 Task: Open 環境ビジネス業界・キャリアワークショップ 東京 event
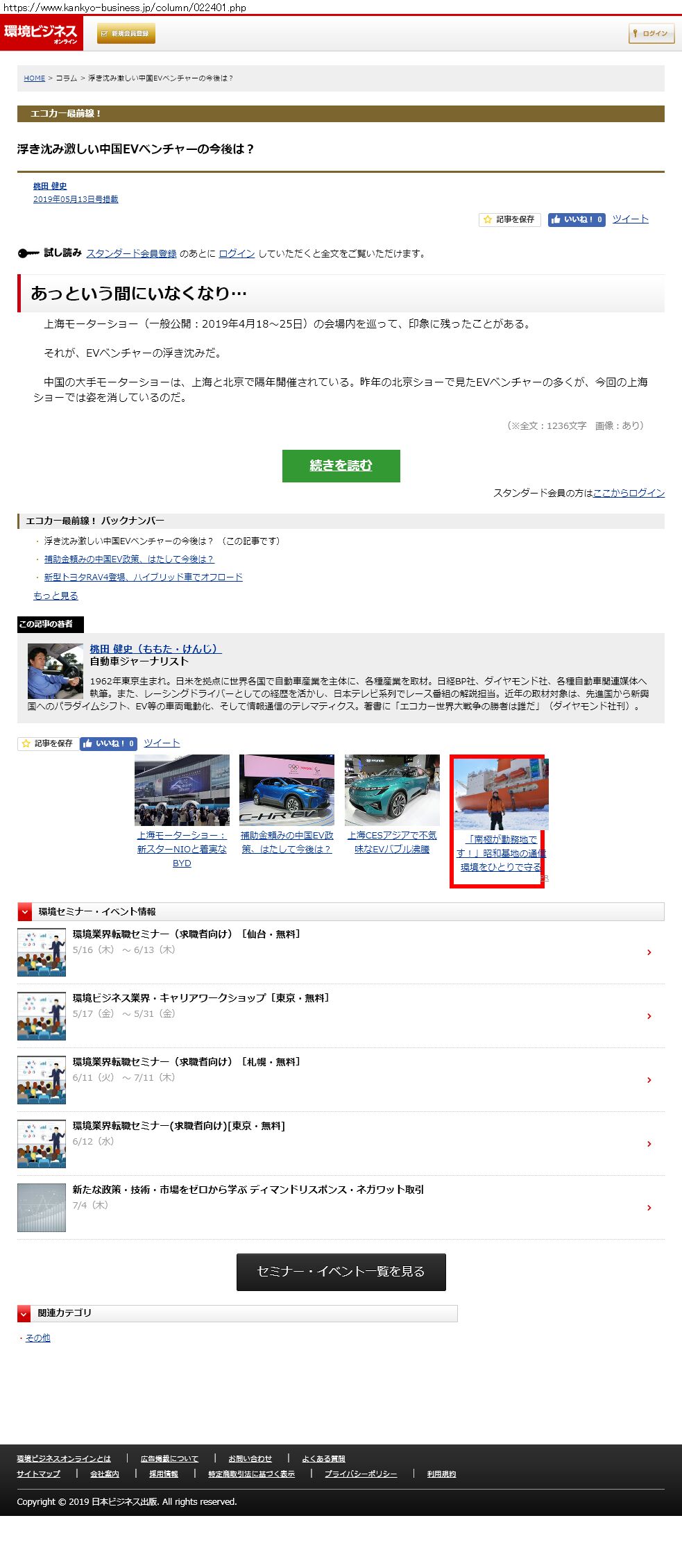pyautogui.click(x=201, y=998)
